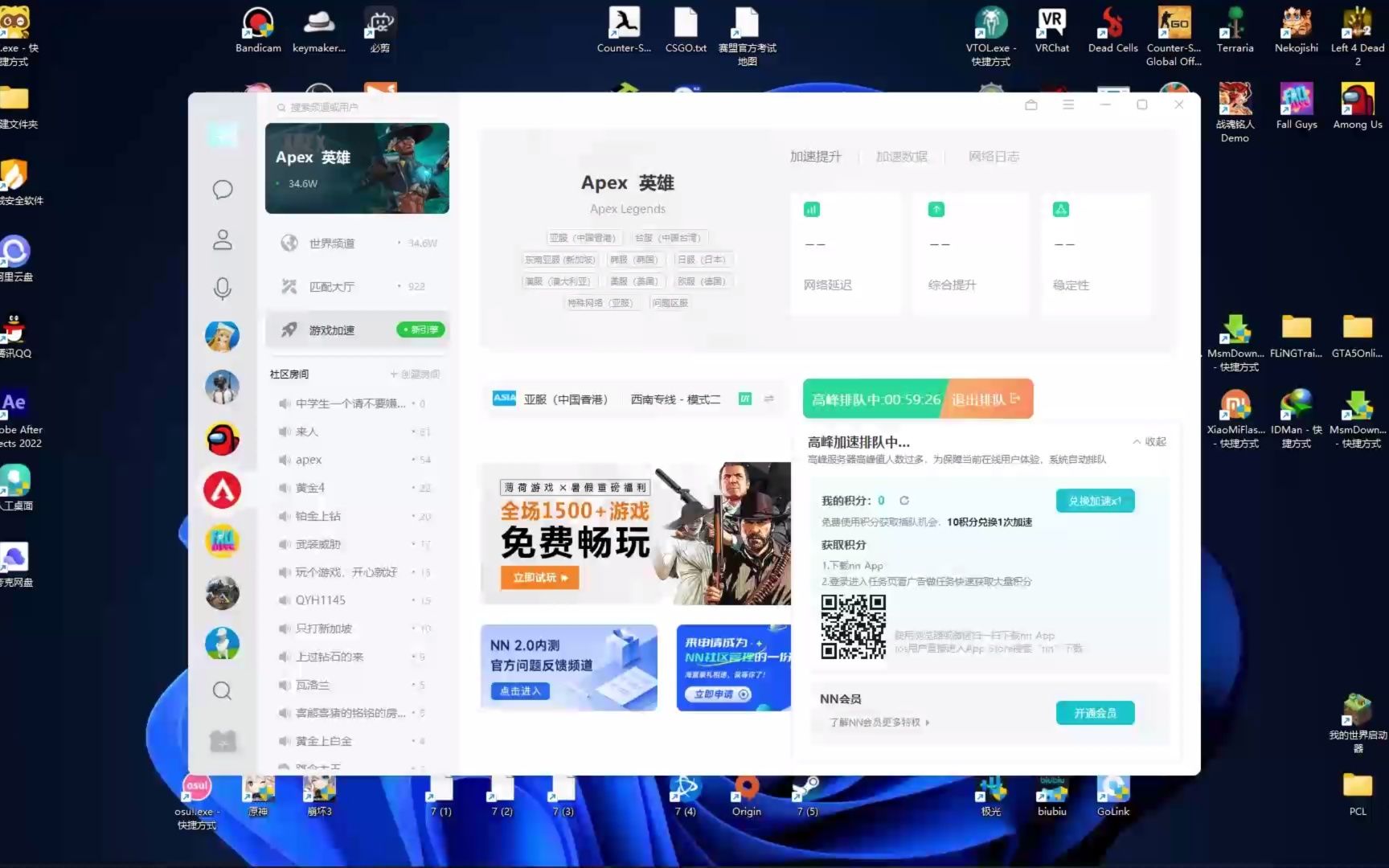Expand 了解NN会员更多特权 arrow link
This screenshot has height=868, width=1389.
[879, 722]
